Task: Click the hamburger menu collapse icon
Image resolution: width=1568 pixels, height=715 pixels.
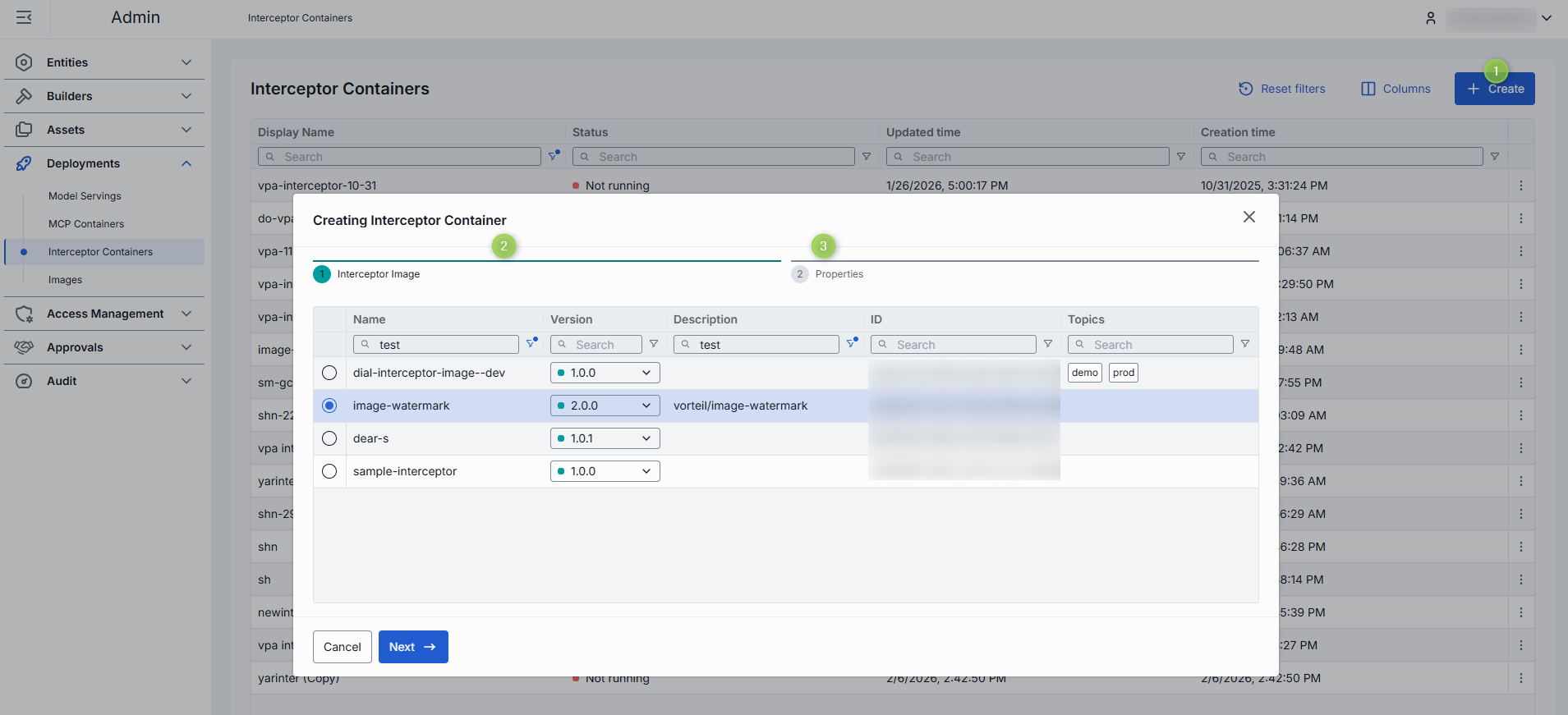Action: pos(24,17)
